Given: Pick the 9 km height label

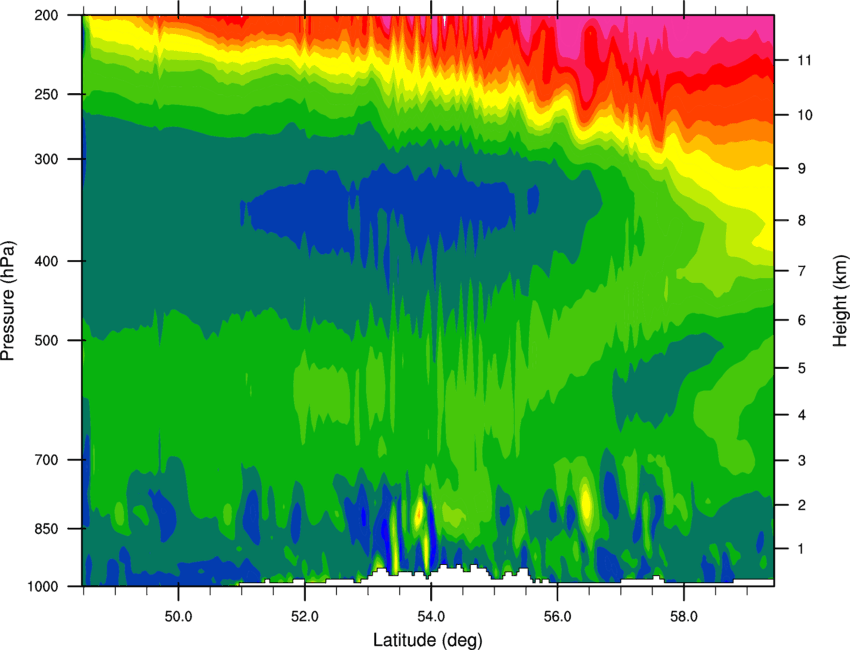Looking at the screenshot, I should click(802, 169).
